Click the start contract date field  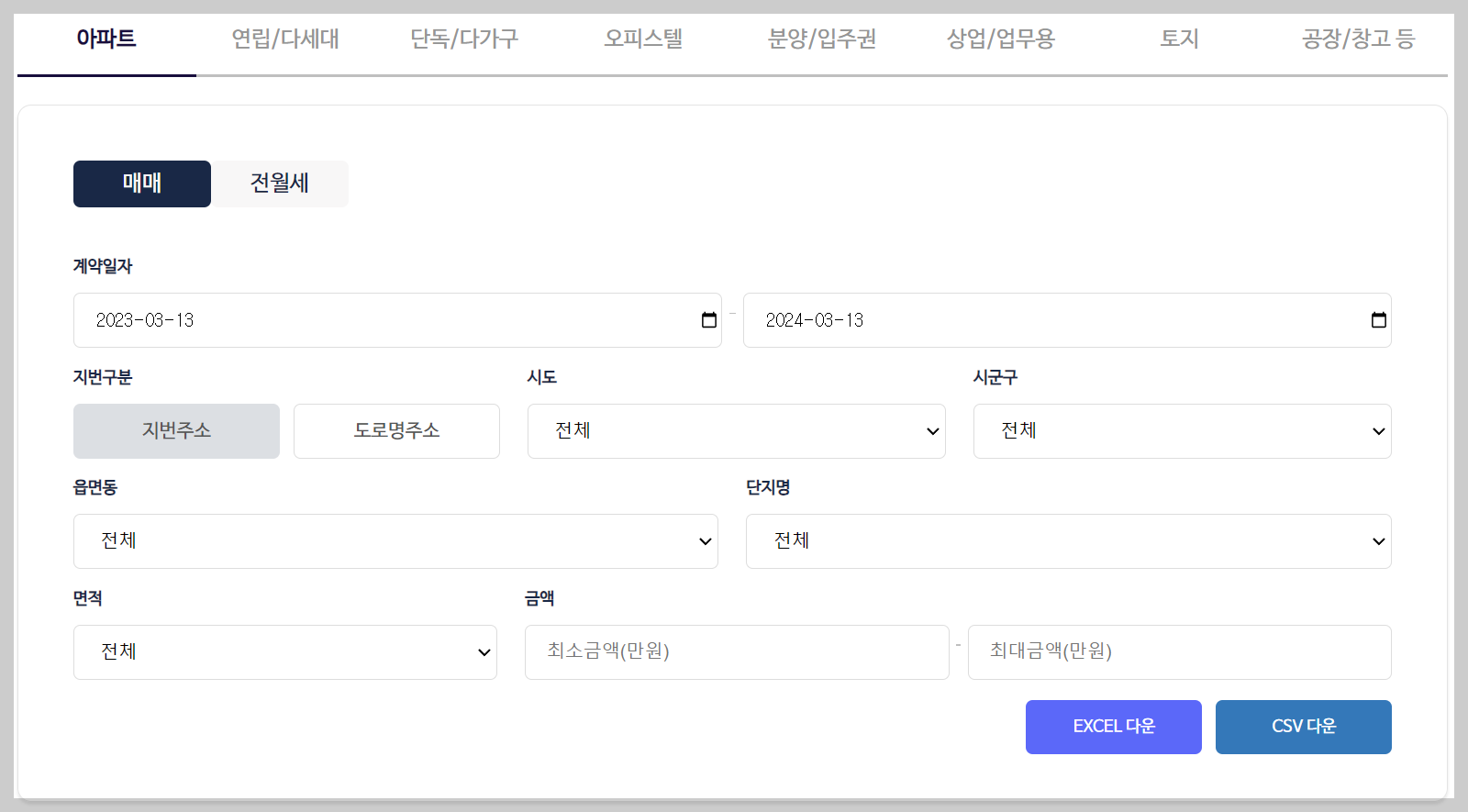click(x=397, y=320)
